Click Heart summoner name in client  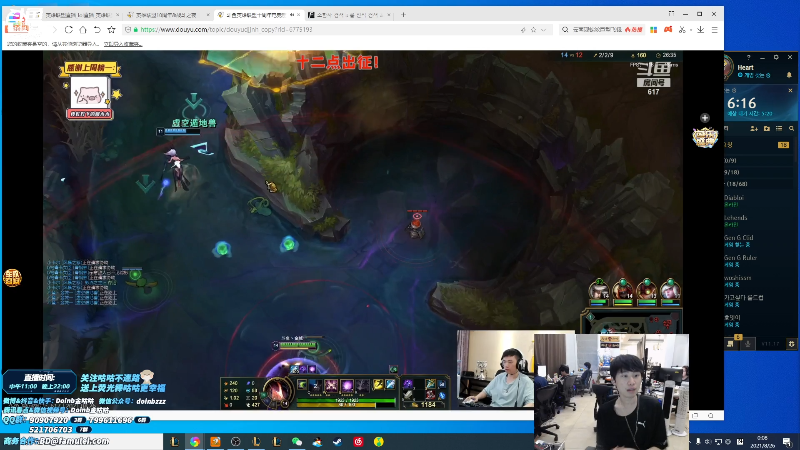click(x=745, y=67)
